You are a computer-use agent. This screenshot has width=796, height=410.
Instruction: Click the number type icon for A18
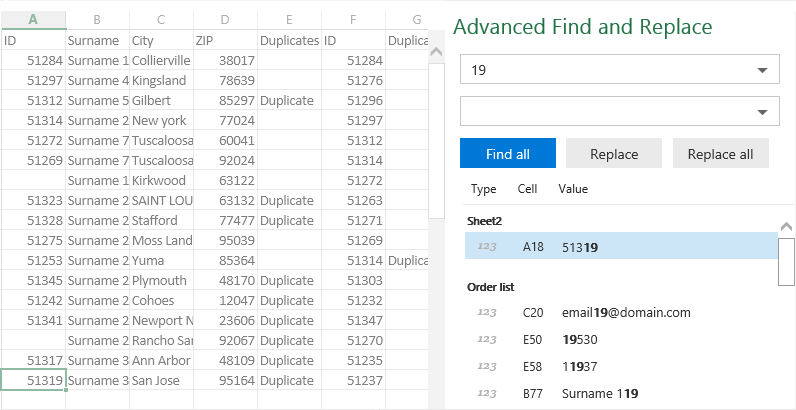(x=487, y=247)
